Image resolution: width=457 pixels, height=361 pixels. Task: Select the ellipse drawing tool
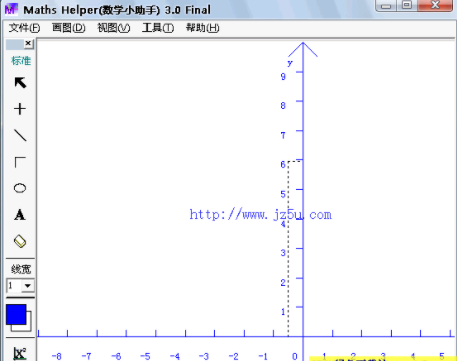click(20, 188)
